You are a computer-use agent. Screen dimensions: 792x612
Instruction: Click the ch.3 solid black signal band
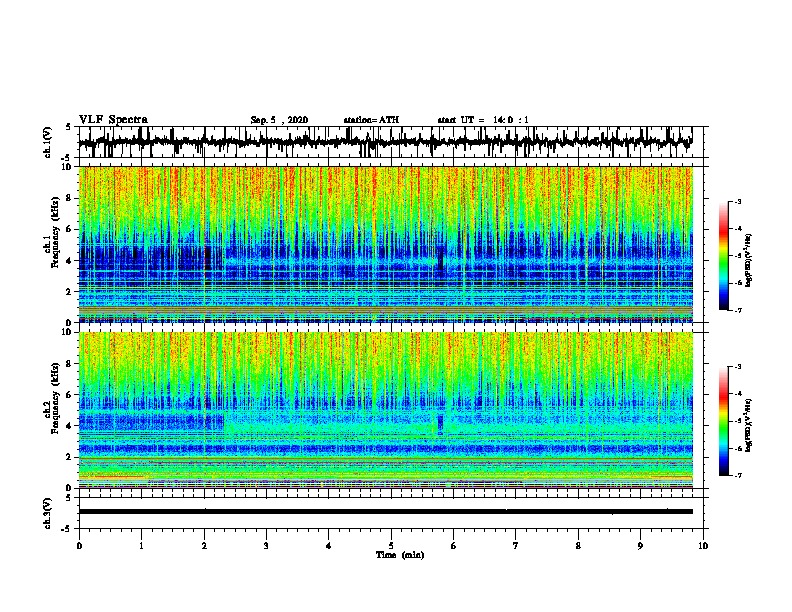click(x=386, y=512)
